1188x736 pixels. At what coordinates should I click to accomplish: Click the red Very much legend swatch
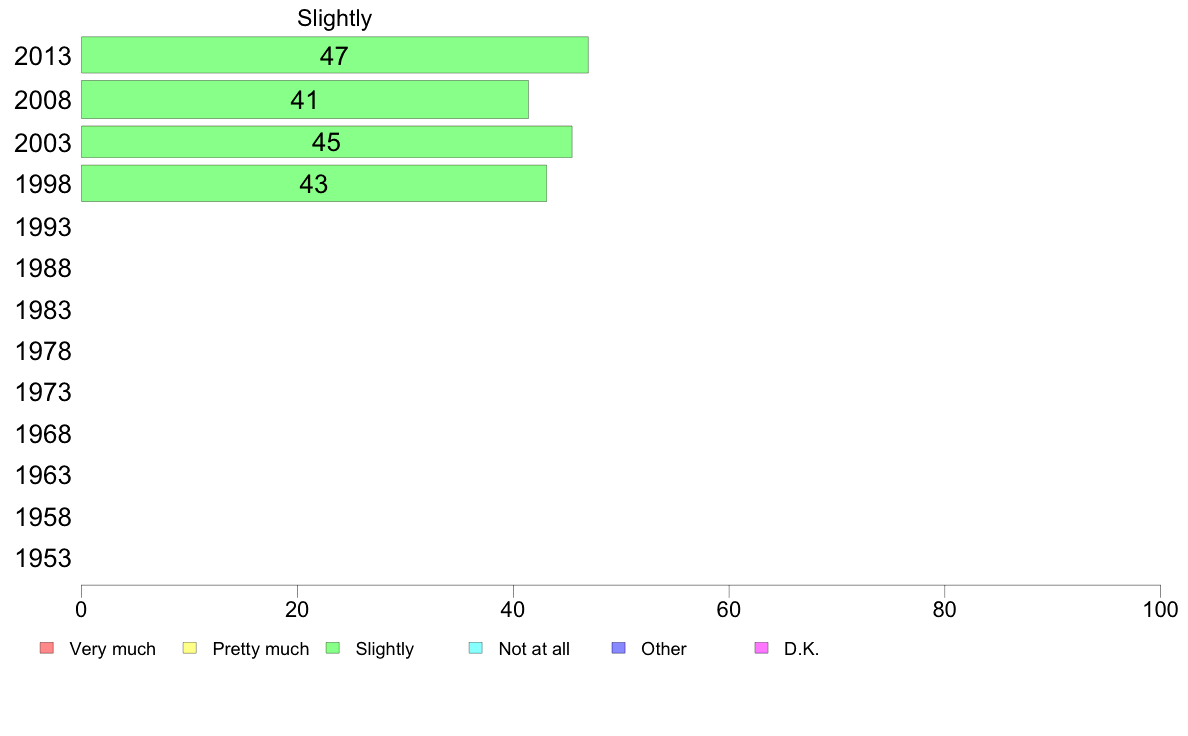pos(47,648)
